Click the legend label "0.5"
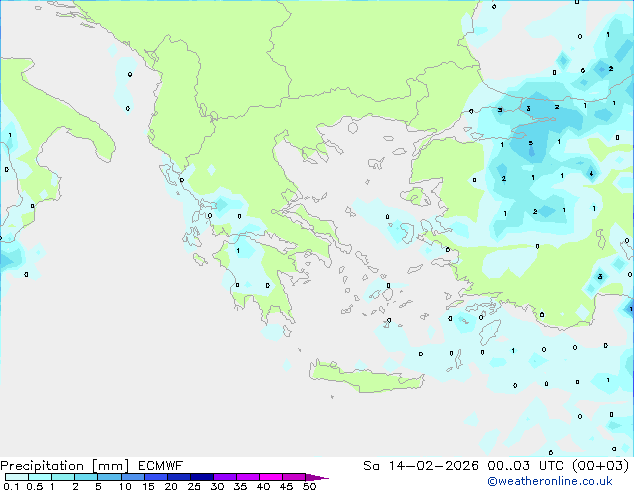This screenshot has width=634, height=490. 35,486
